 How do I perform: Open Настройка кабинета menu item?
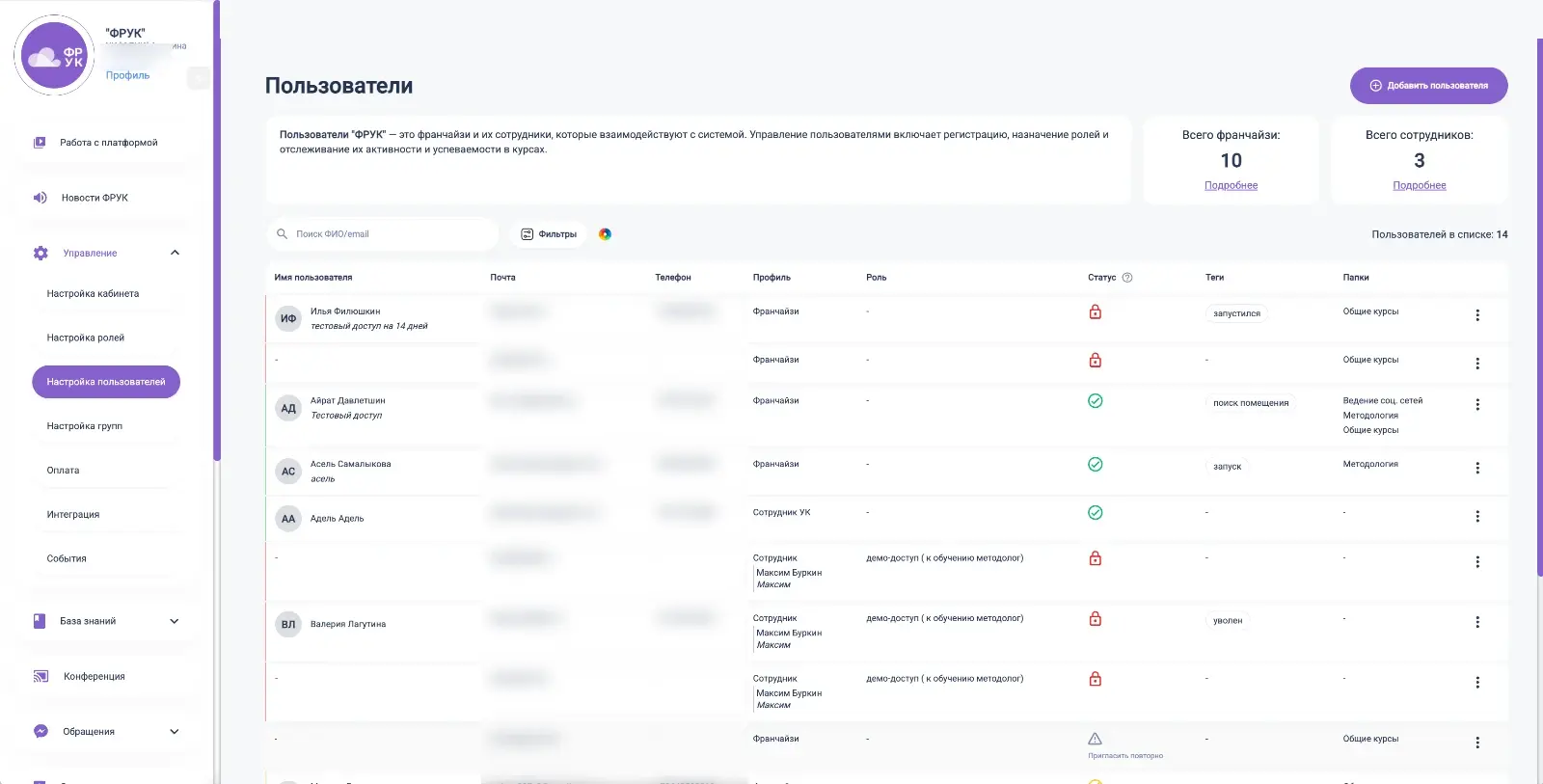pyautogui.click(x=93, y=294)
